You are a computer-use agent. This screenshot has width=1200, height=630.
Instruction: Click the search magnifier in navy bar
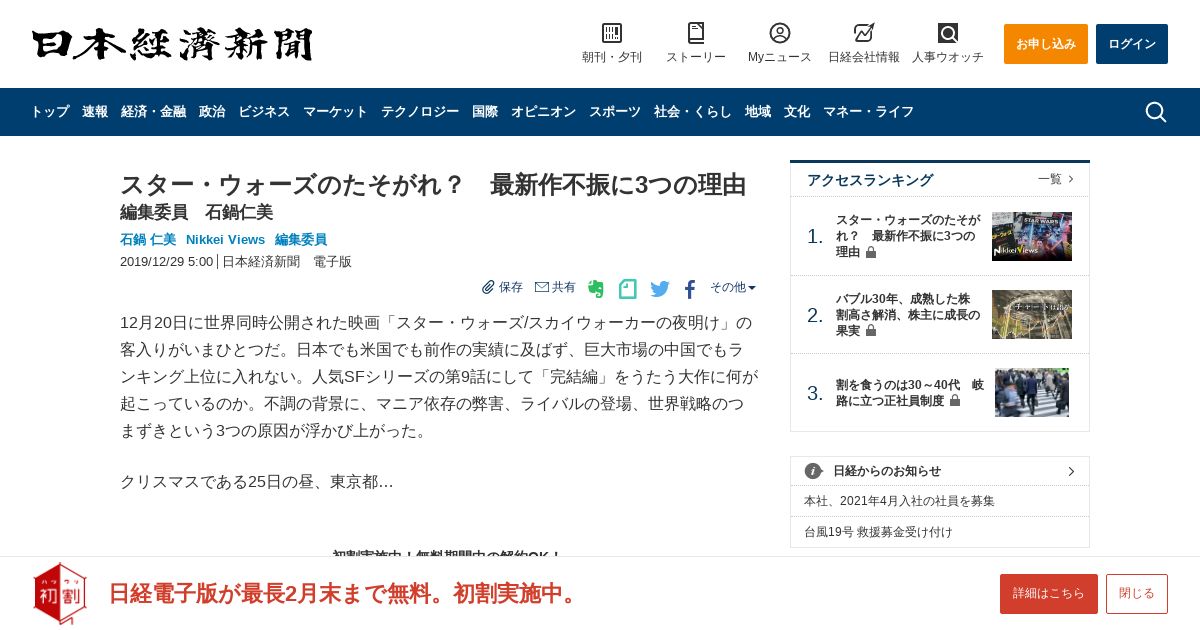pyautogui.click(x=1156, y=112)
